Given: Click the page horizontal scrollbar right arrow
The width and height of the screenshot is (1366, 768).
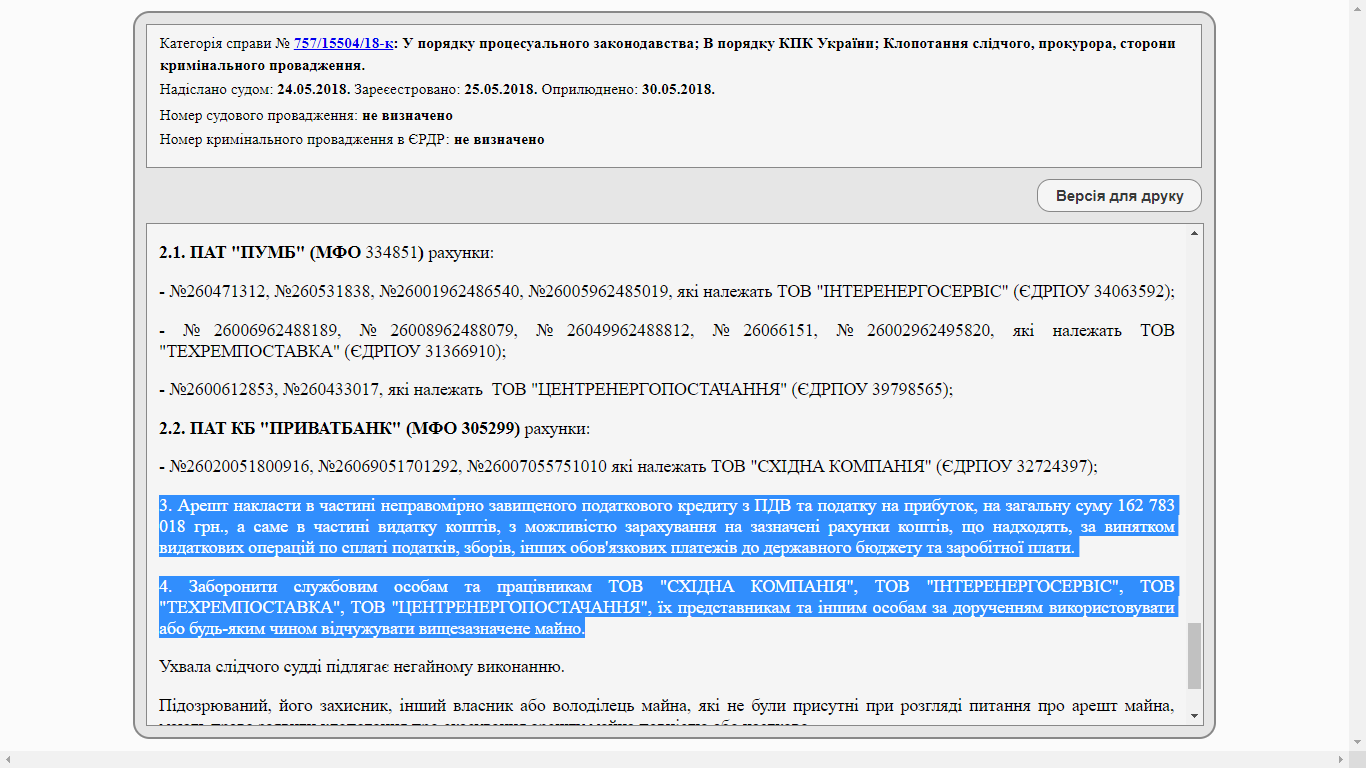Looking at the screenshot, I should (1341, 760).
